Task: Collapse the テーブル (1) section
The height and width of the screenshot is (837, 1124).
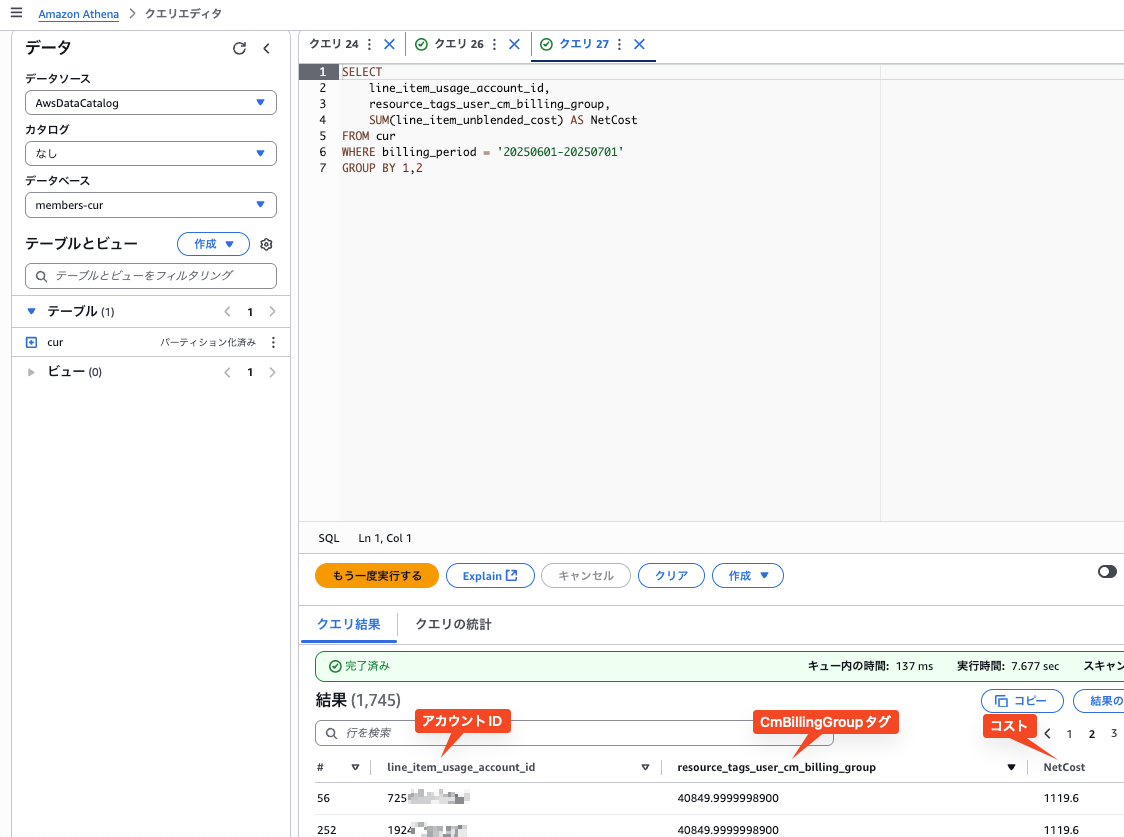Action: click(x=31, y=312)
